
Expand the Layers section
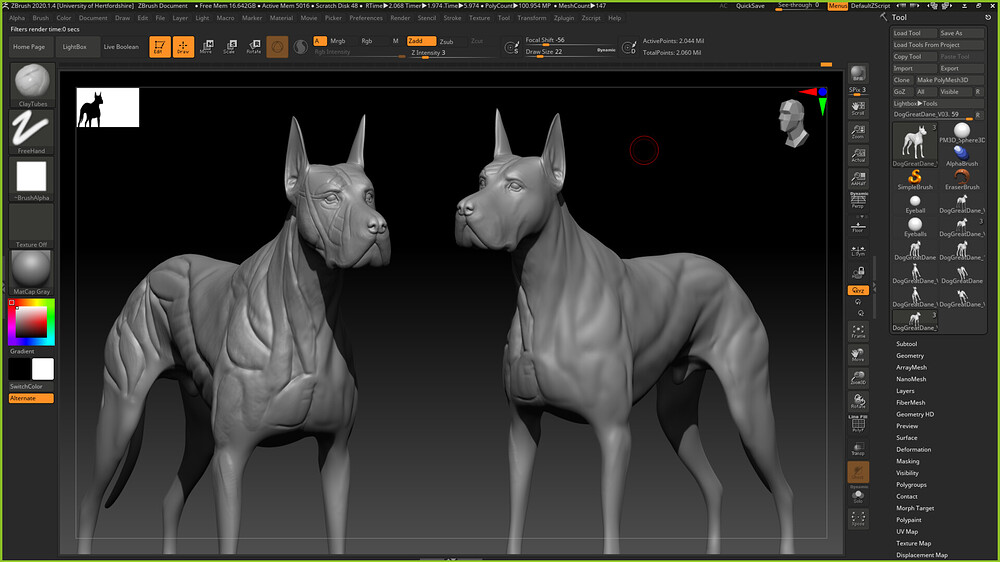coord(905,391)
